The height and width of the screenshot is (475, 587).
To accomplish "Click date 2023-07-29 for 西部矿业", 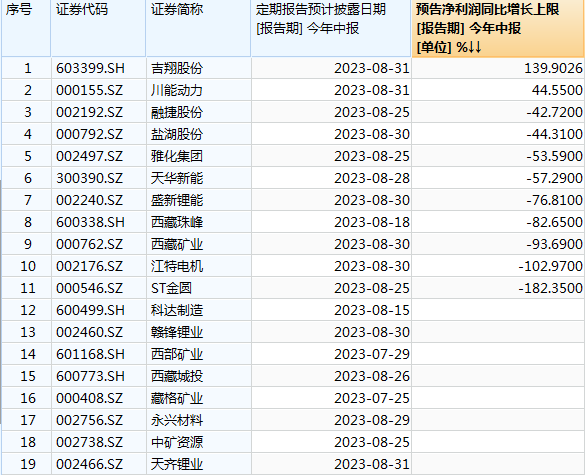I will [x=372, y=354].
